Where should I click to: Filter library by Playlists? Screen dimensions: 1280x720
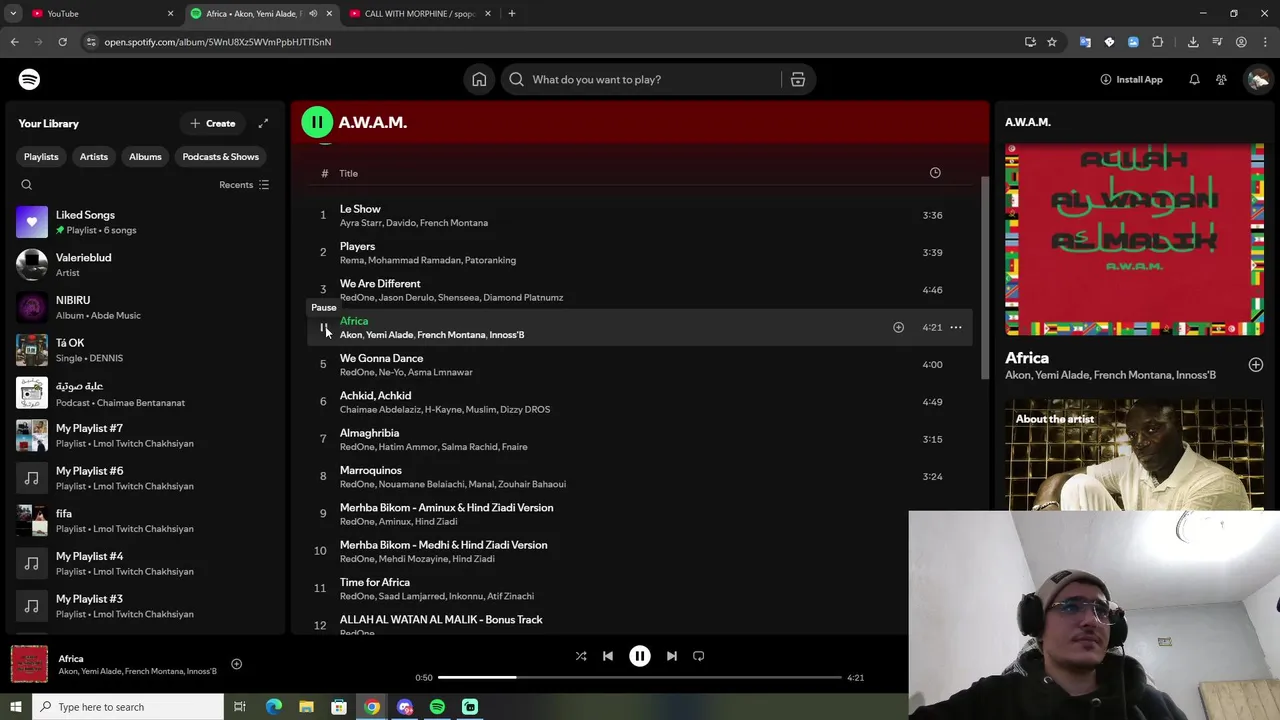tap(41, 157)
